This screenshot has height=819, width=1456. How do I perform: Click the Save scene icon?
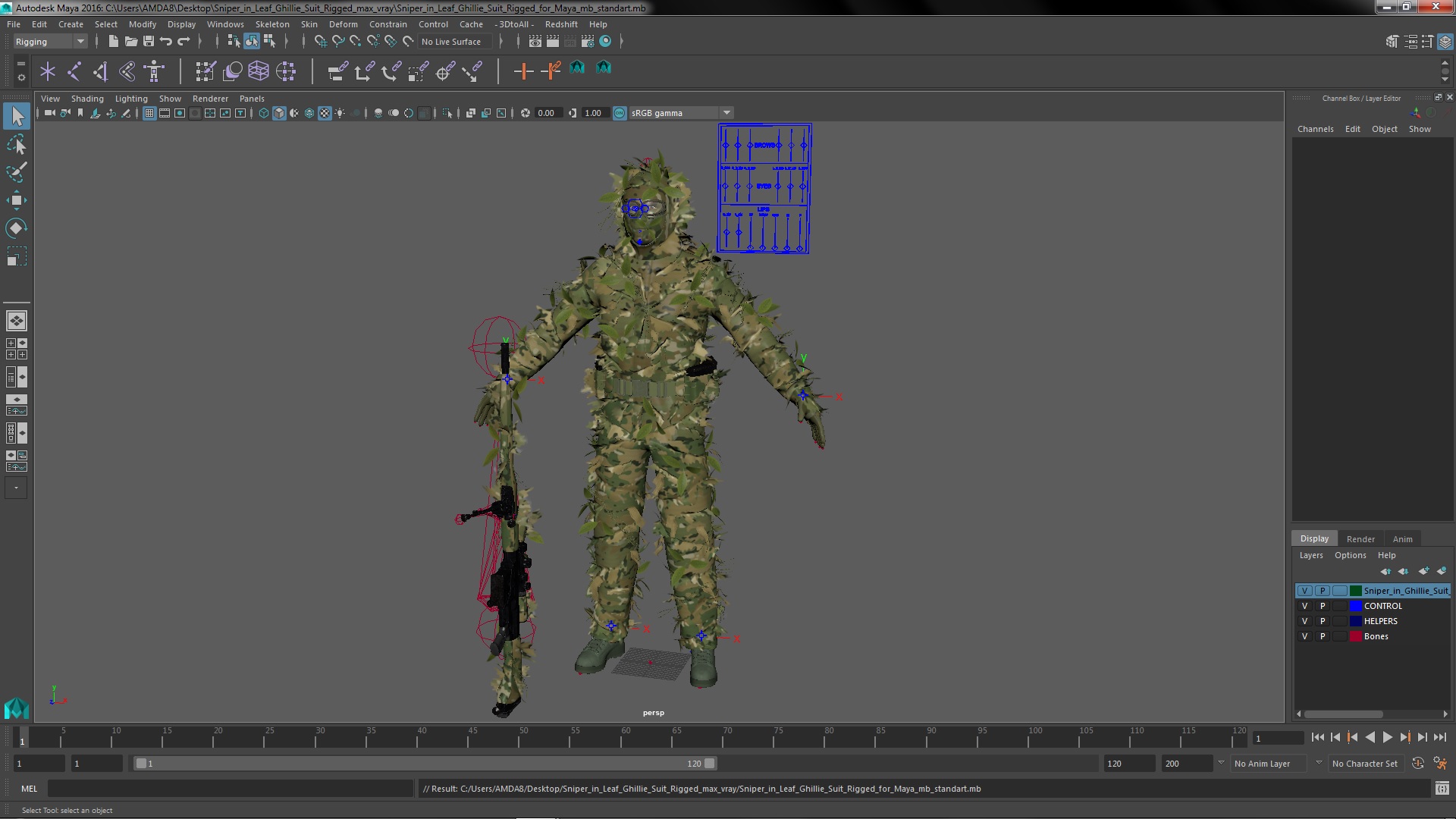click(x=149, y=42)
